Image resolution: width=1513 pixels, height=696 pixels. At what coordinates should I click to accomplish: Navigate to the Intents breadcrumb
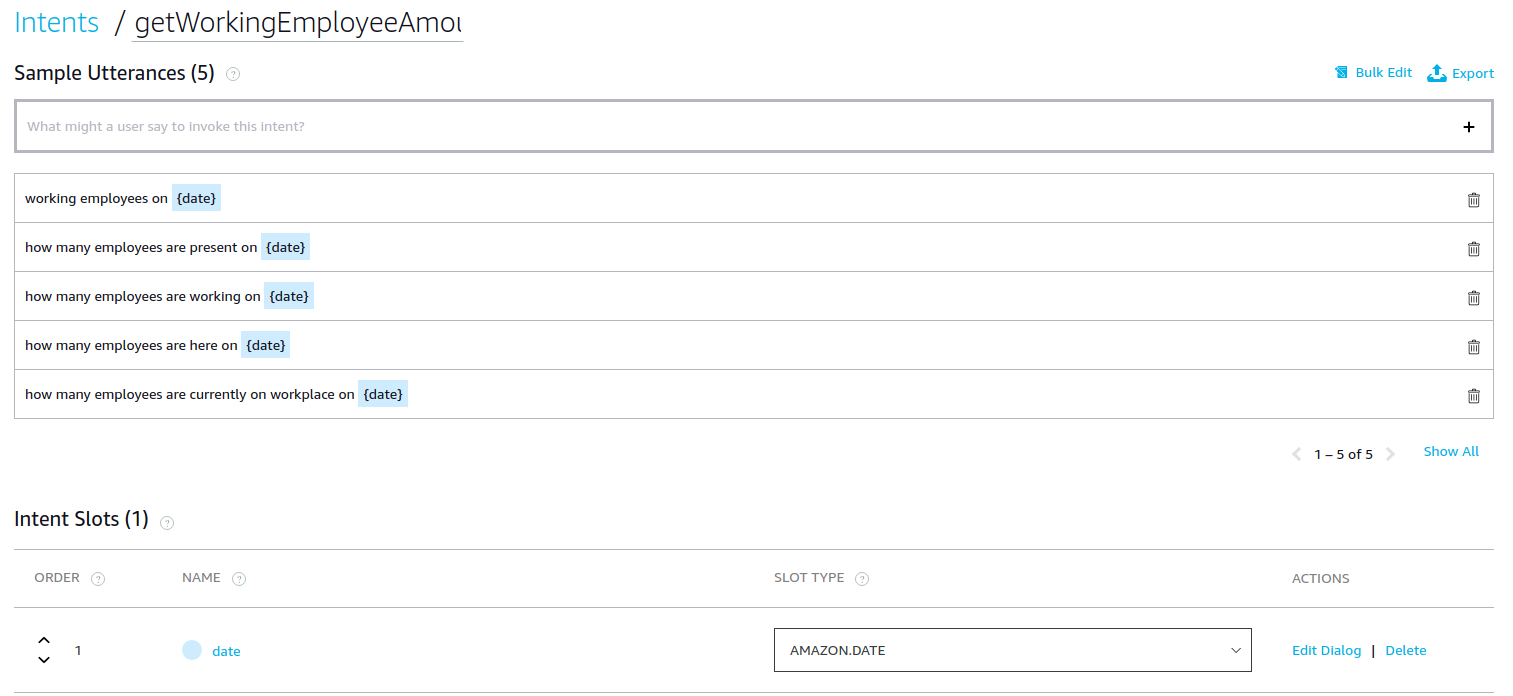57,23
